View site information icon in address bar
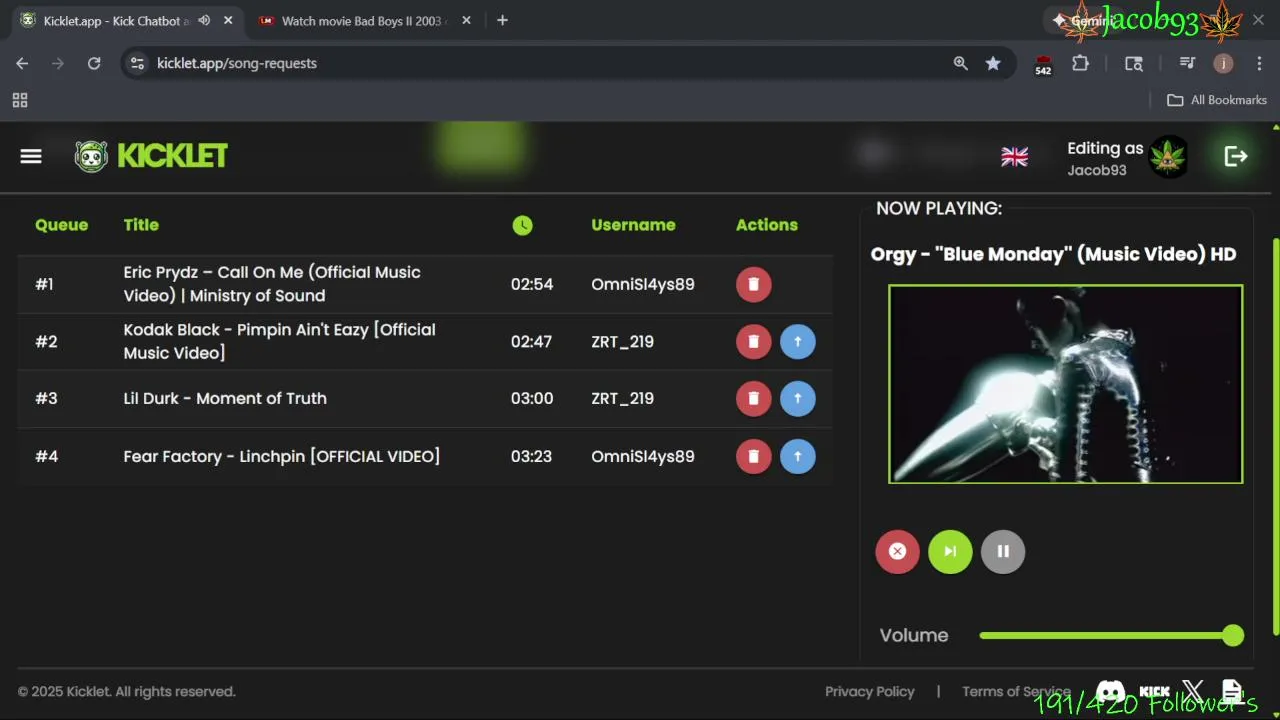Image resolution: width=1280 pixels, height=720 pixels. coord(138,63)
